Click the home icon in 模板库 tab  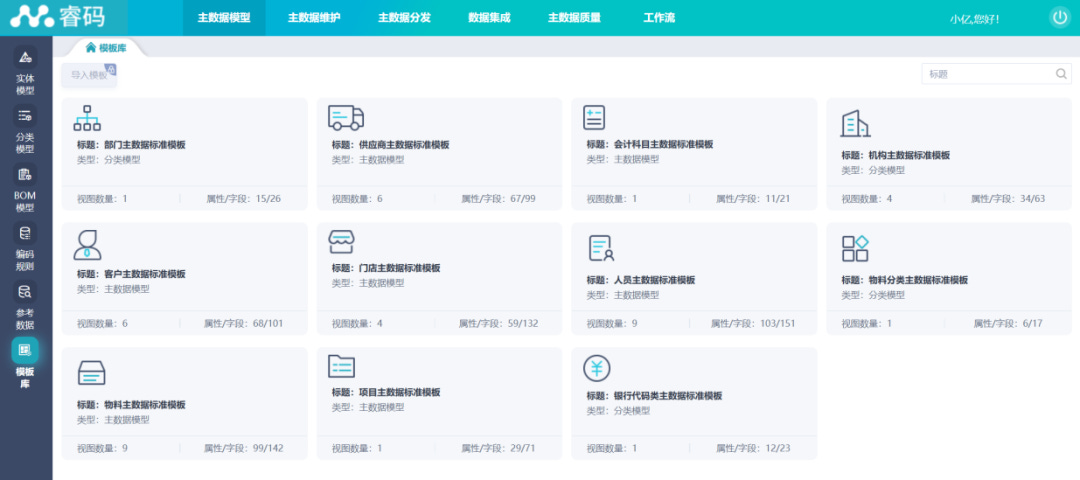click(90, 48)
